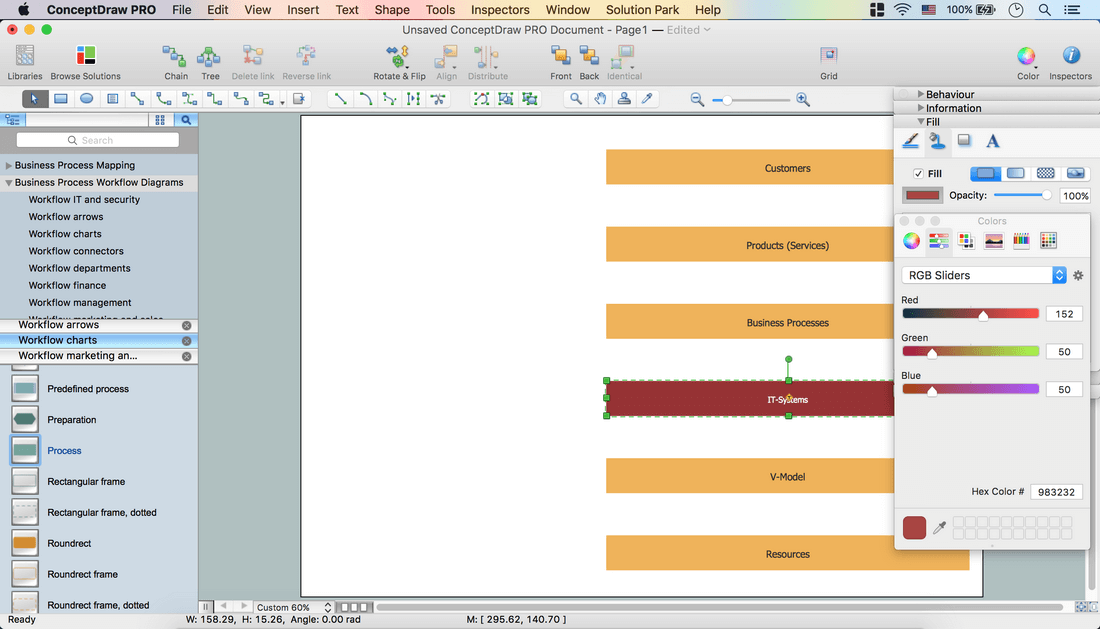The height and width of the screenshot is (629, 1100).
Task: Open the Shape menu
Action: (391, 10)
